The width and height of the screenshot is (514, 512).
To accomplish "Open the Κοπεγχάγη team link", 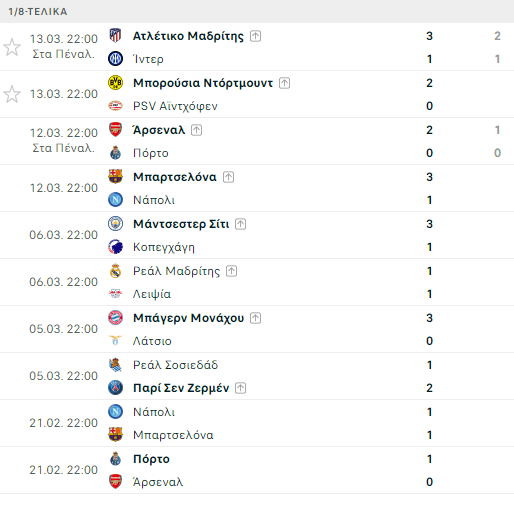I will [164, 247].
